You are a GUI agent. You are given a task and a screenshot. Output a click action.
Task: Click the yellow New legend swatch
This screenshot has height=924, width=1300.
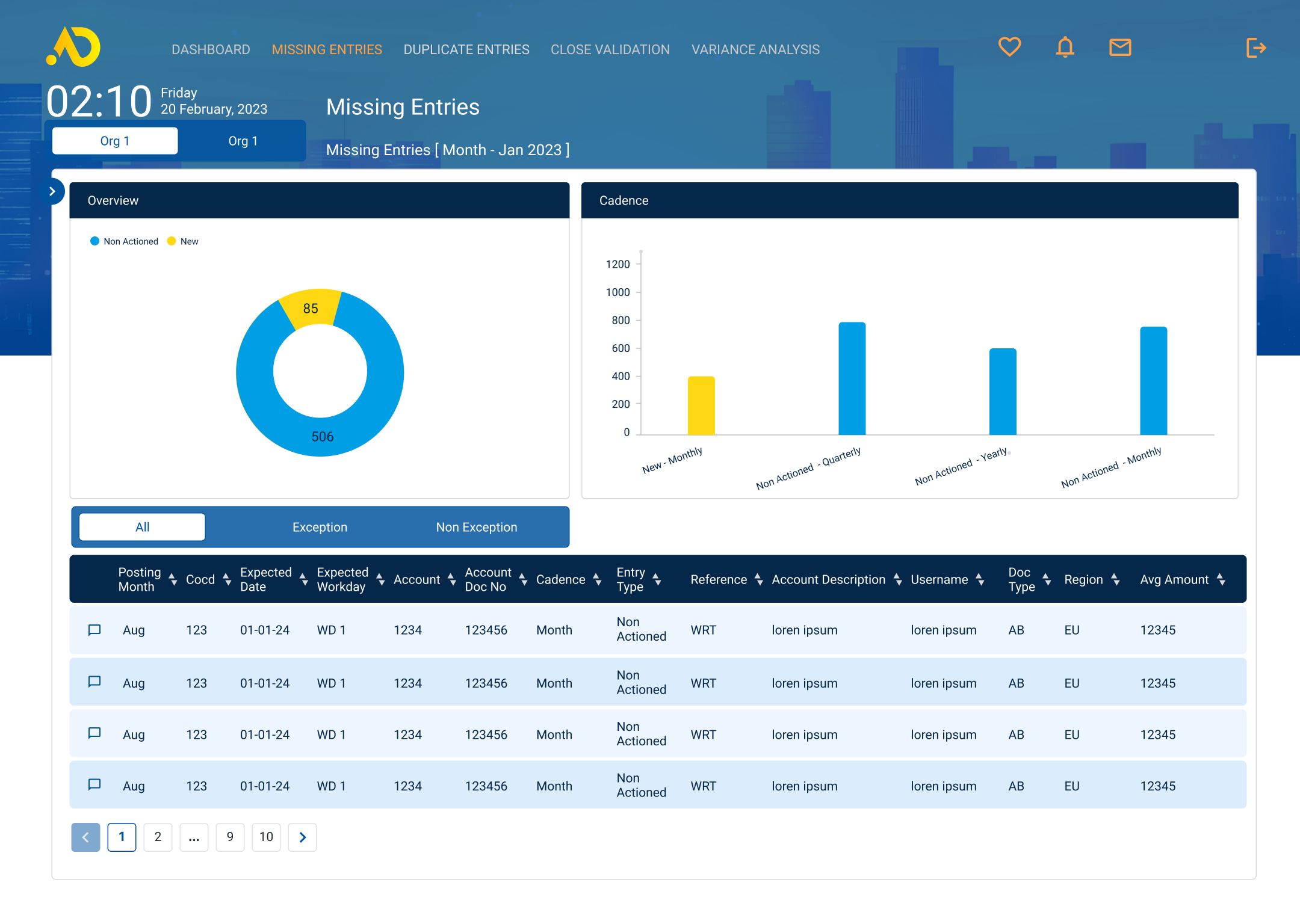click(x=172, y=241)
